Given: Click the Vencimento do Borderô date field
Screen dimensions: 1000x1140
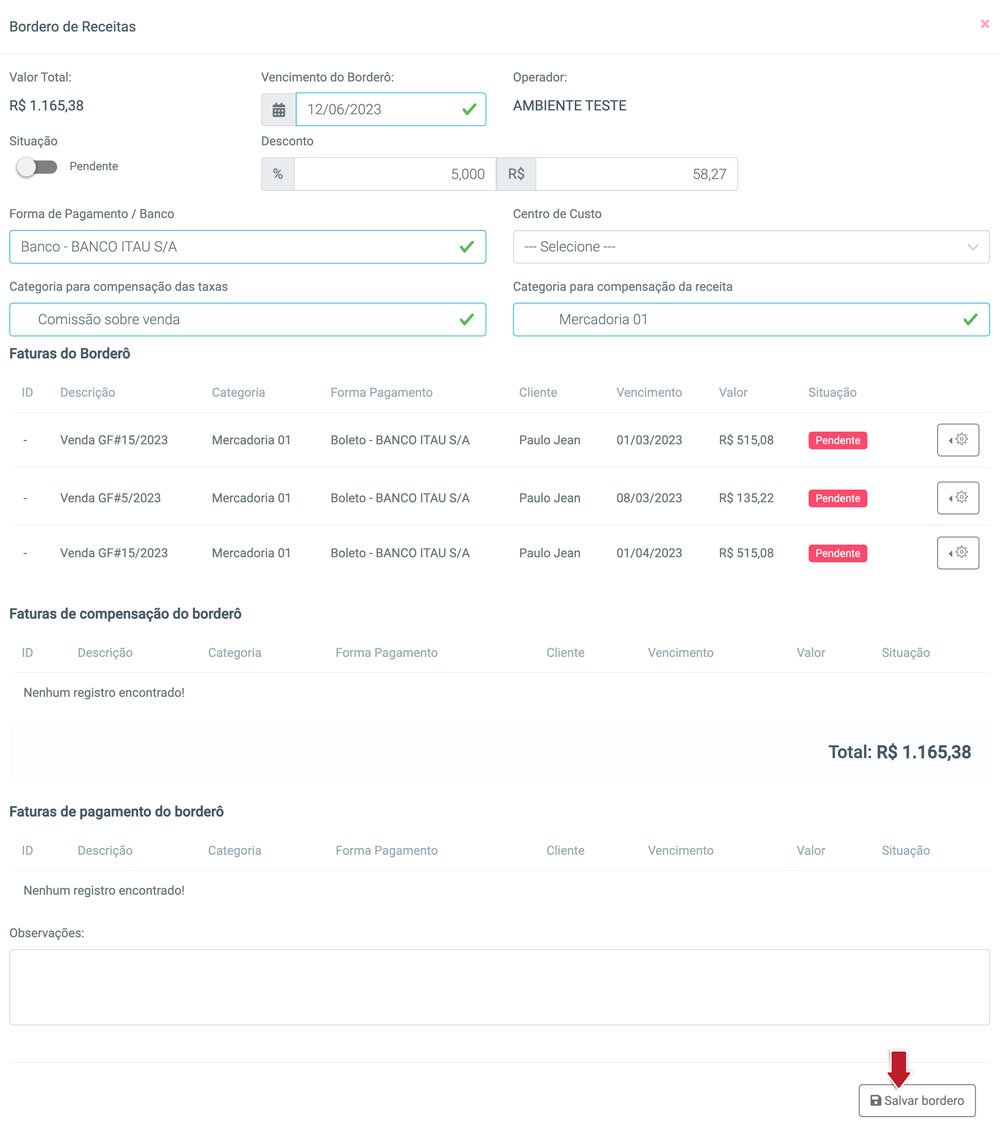Looking at the screenshot, I should point(391,110).
